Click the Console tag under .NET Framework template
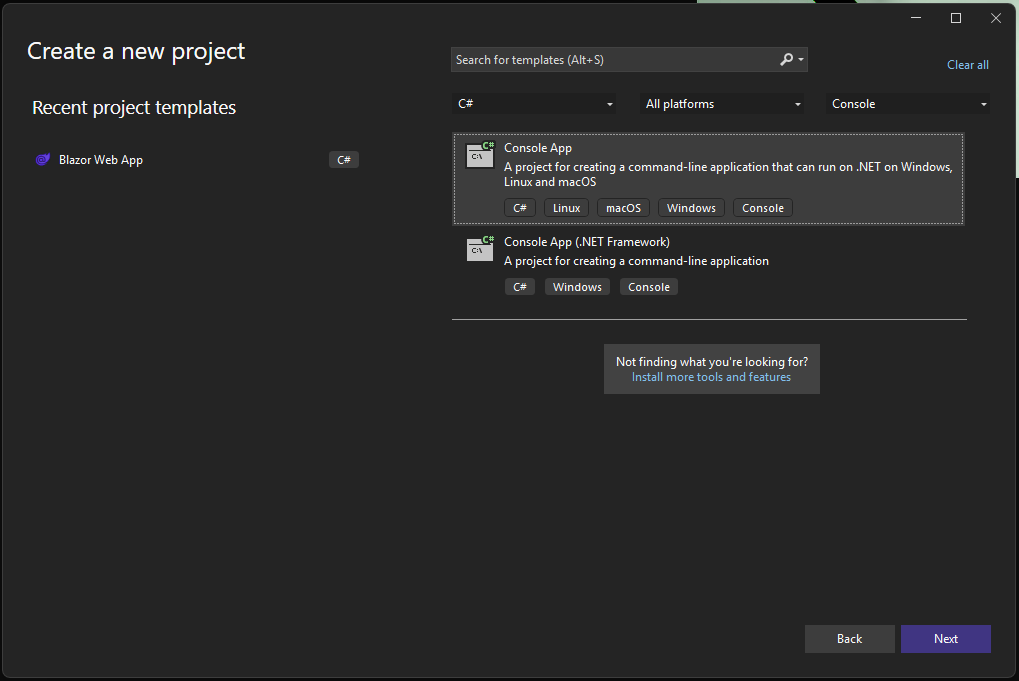Image resolution: width=1019 pixels, height=681 pixels. 649,287
